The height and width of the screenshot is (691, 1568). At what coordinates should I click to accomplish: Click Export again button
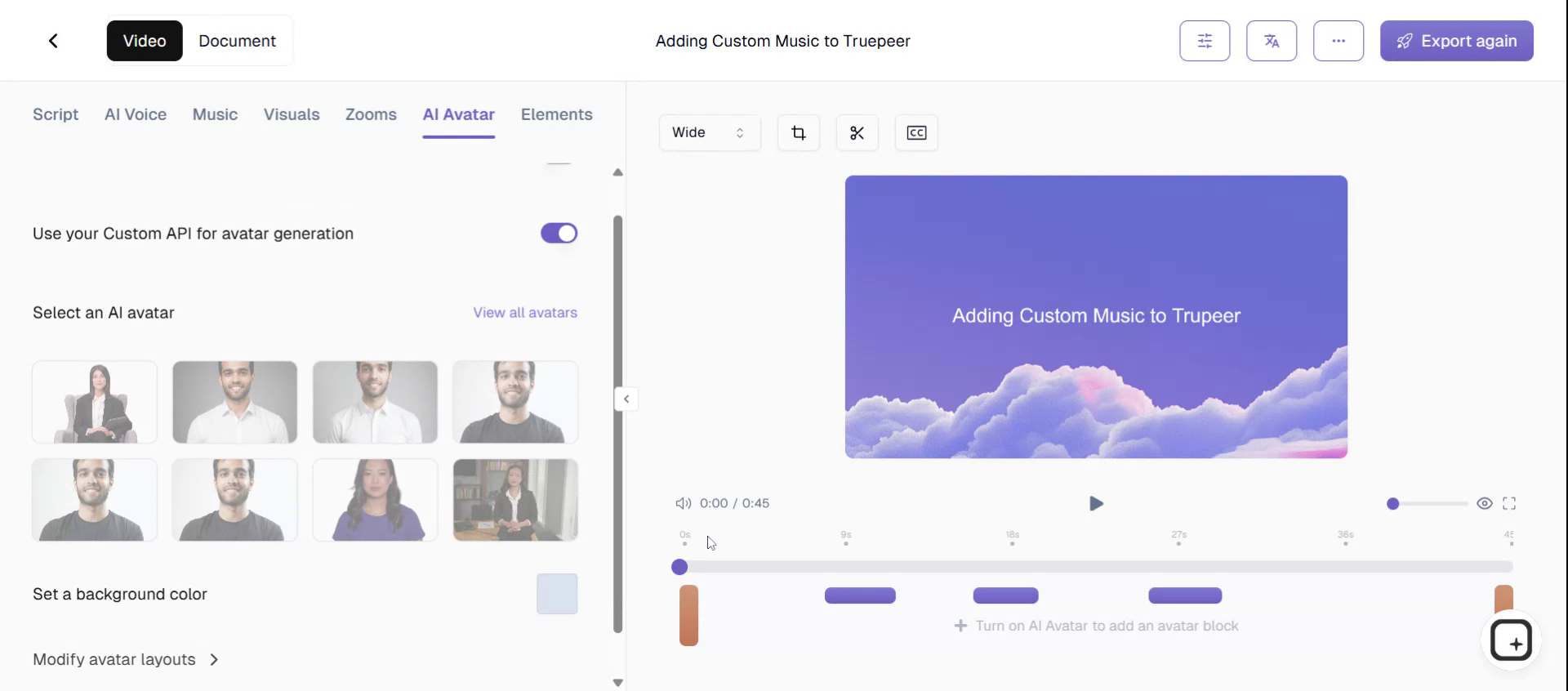(x=1457, y=41)
